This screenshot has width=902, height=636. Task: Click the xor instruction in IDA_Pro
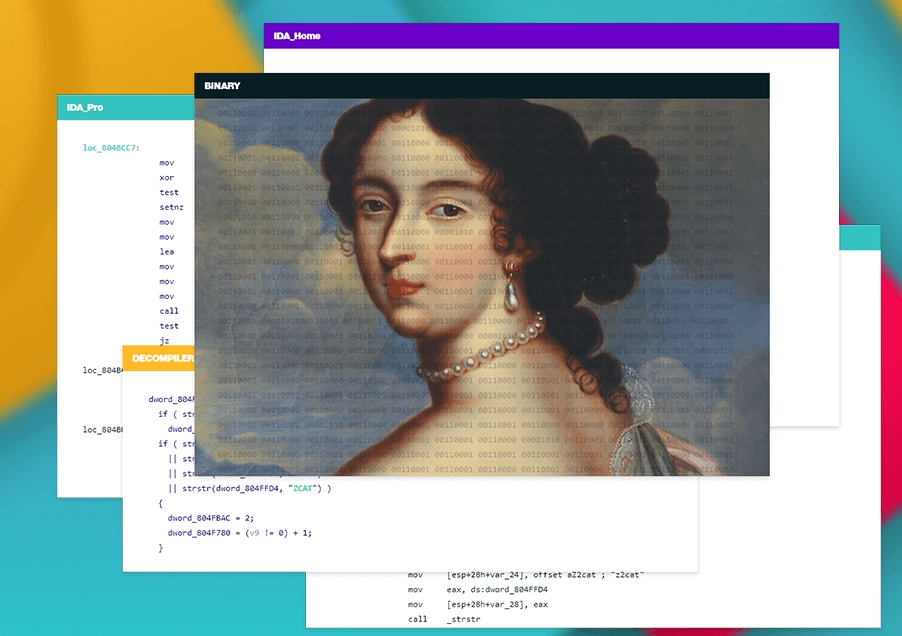[x=166, y=178]
